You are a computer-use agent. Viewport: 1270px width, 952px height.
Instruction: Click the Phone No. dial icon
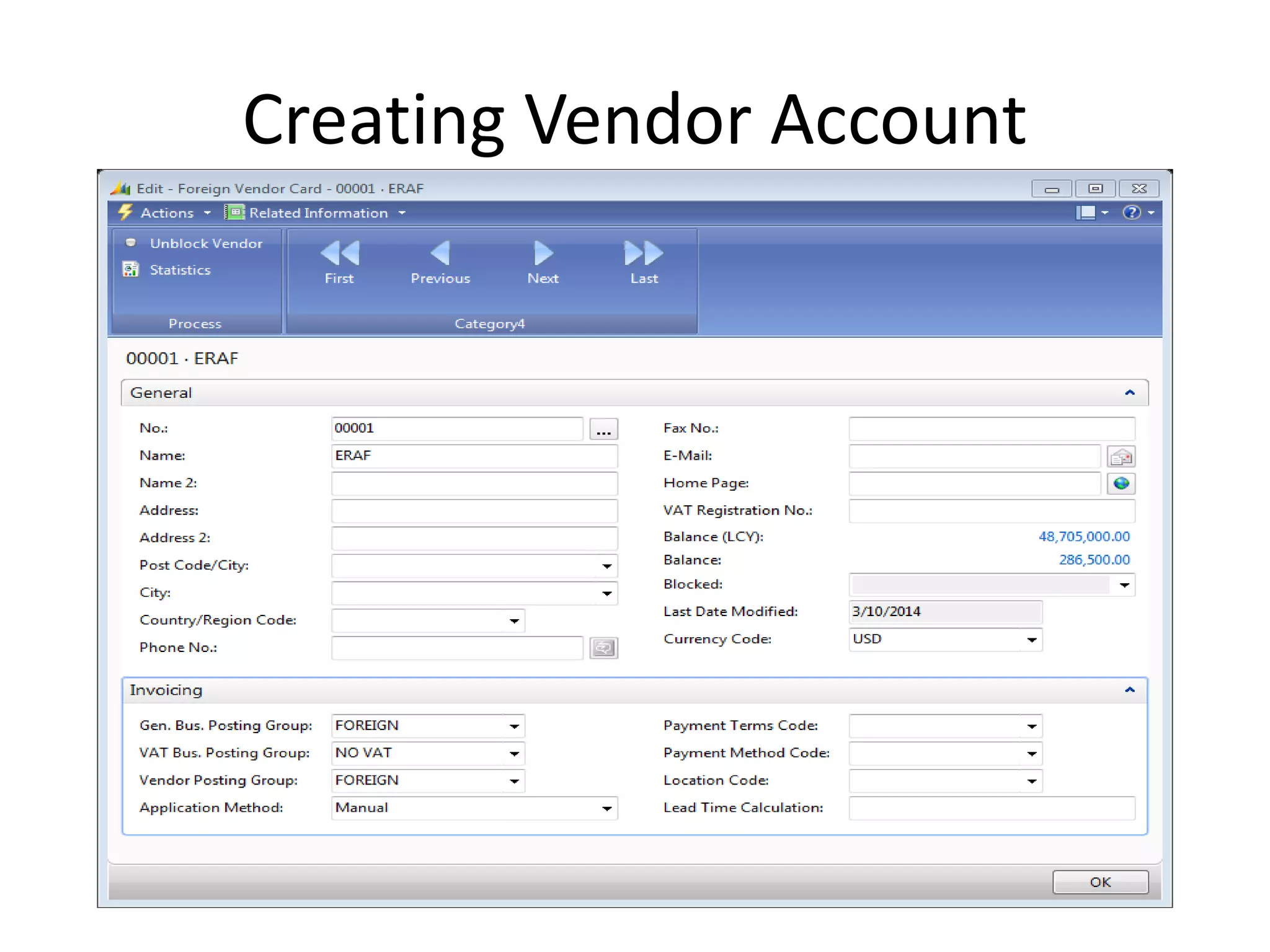tap(603, 648)
